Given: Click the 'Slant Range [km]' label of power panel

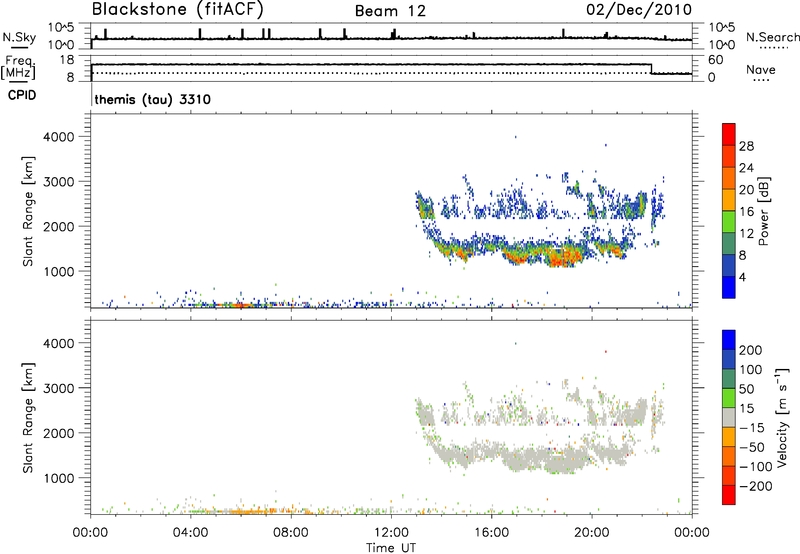Looking at the screenshot, I should click(x=28, y=211).
